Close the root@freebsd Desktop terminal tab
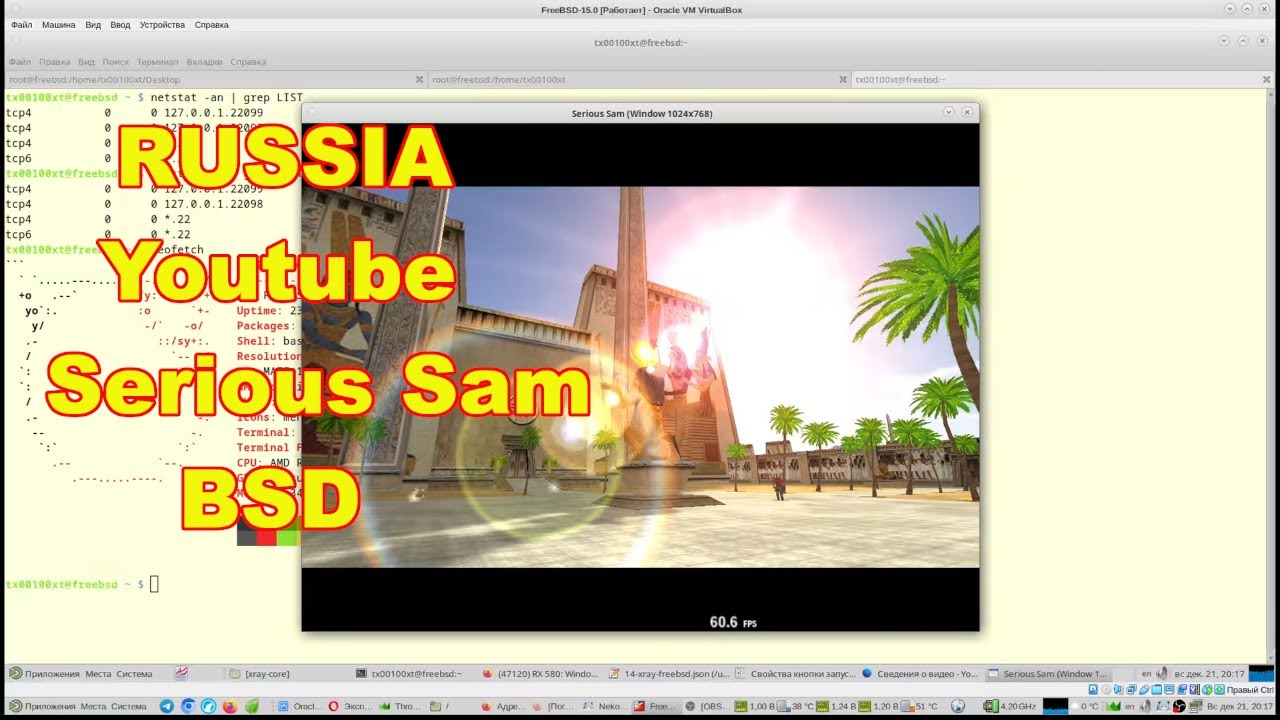The width and height of the screenshot is (1280, 720). [x=419, y=79]
